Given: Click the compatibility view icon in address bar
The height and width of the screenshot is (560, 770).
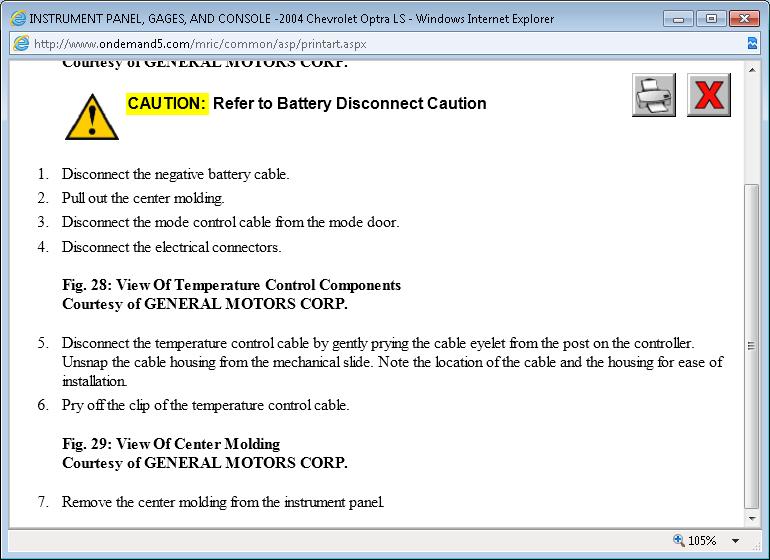Looking at the screenshot, I should click(x=752, y=44).
